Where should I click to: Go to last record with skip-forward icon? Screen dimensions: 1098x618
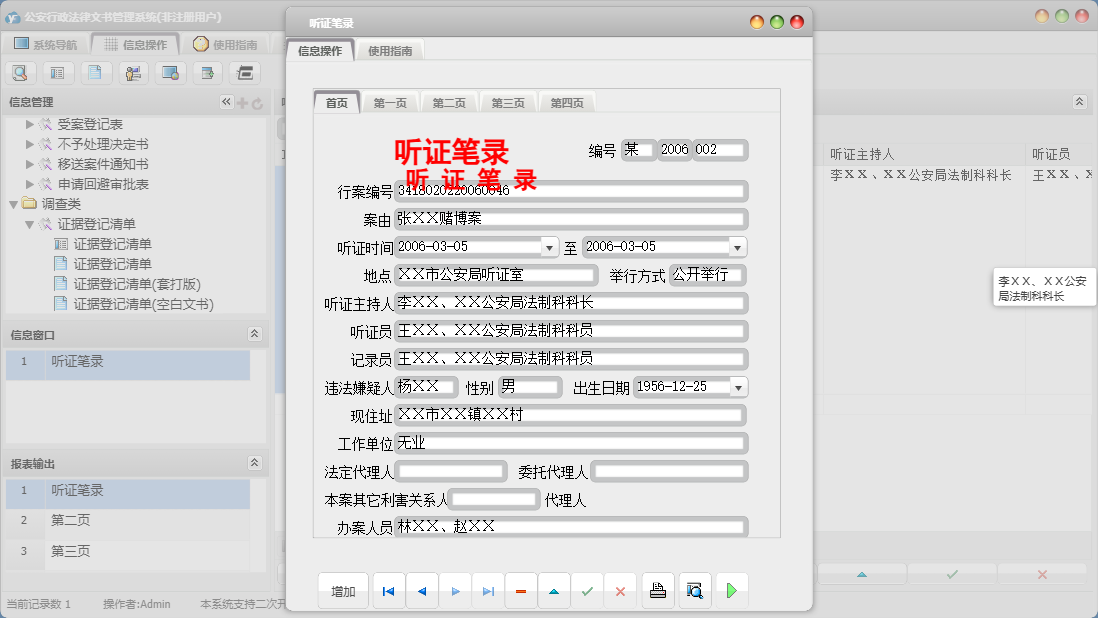[488, 590]
